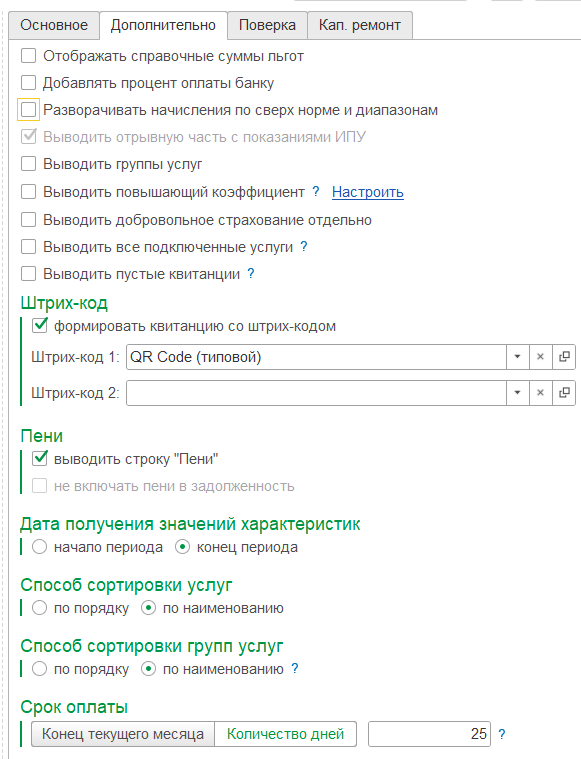Open the Кап. ремонт tab
Viewport: 581px width, 759px height.
pyautogui.click(x=360, y=25)
